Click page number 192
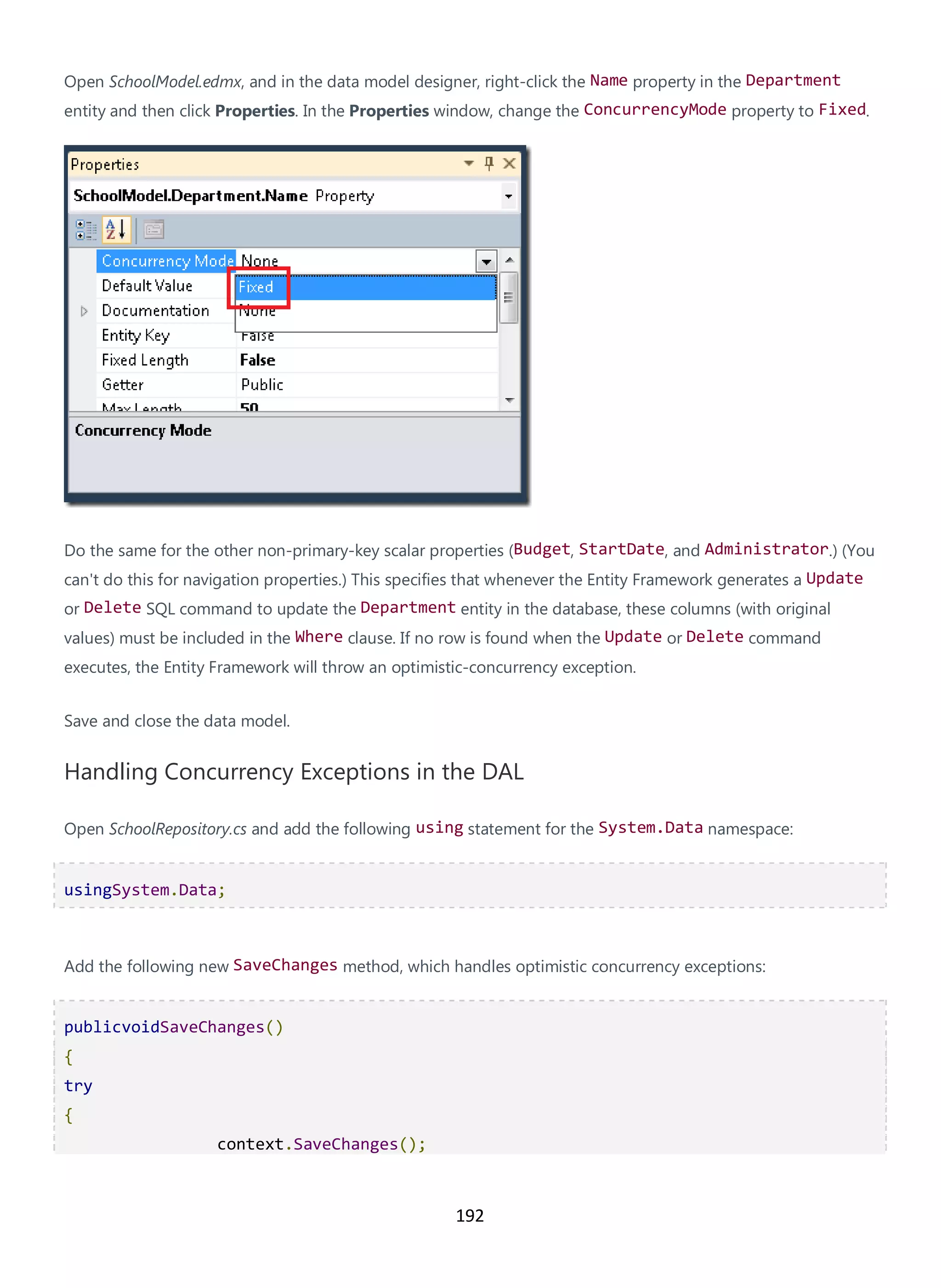 click(470, 1216)
